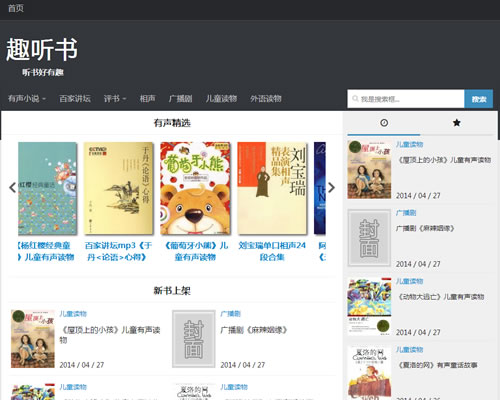Open sidebar cover of 屋顶上的小孩
The width and height of the screenshot is (500, 400).
pos(369,169)
